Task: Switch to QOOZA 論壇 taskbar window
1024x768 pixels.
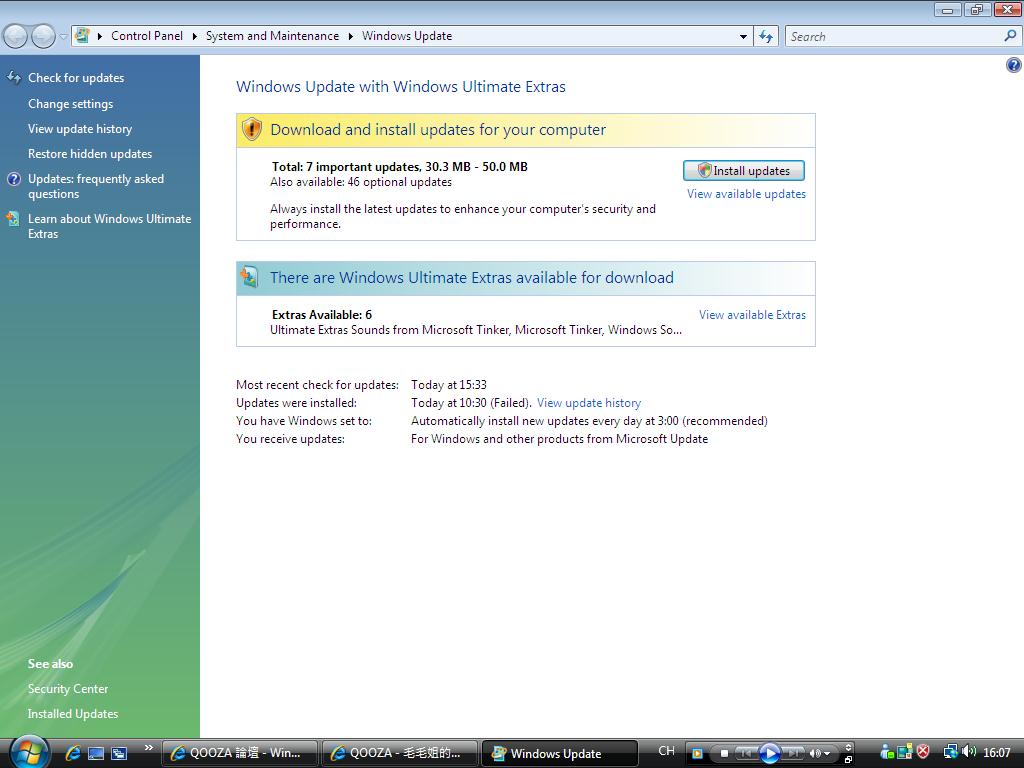Action: (x=240, y=753)
